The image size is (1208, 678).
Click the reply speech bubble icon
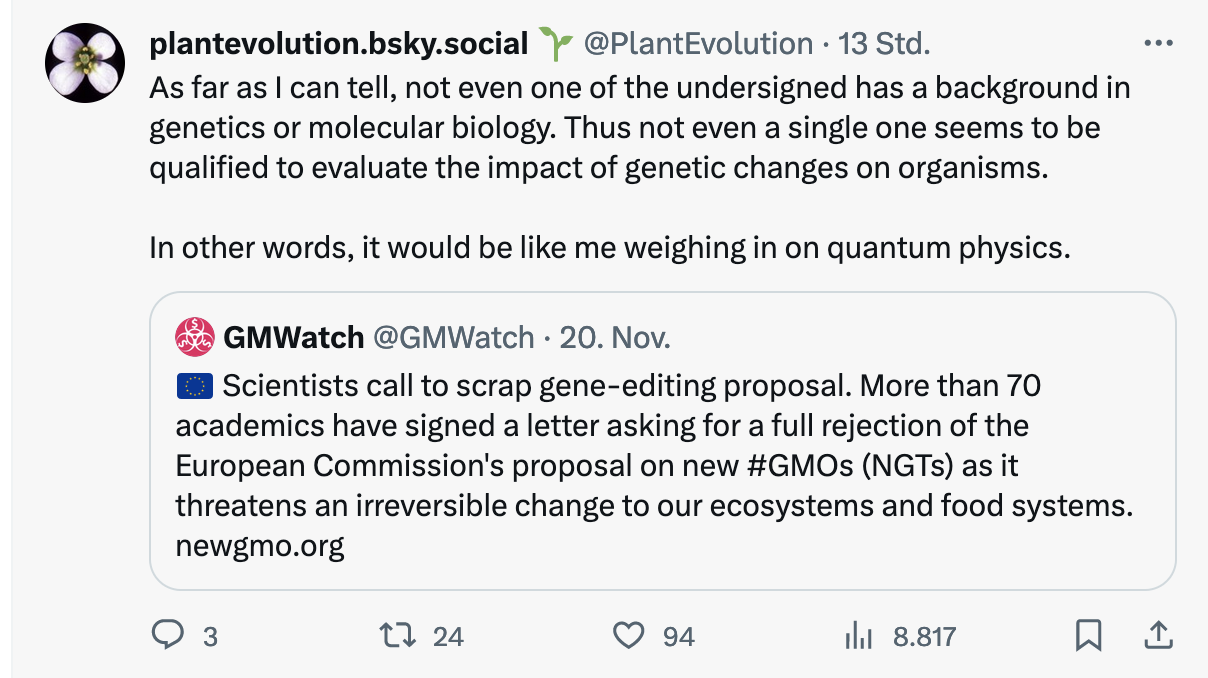pos(167,635)
